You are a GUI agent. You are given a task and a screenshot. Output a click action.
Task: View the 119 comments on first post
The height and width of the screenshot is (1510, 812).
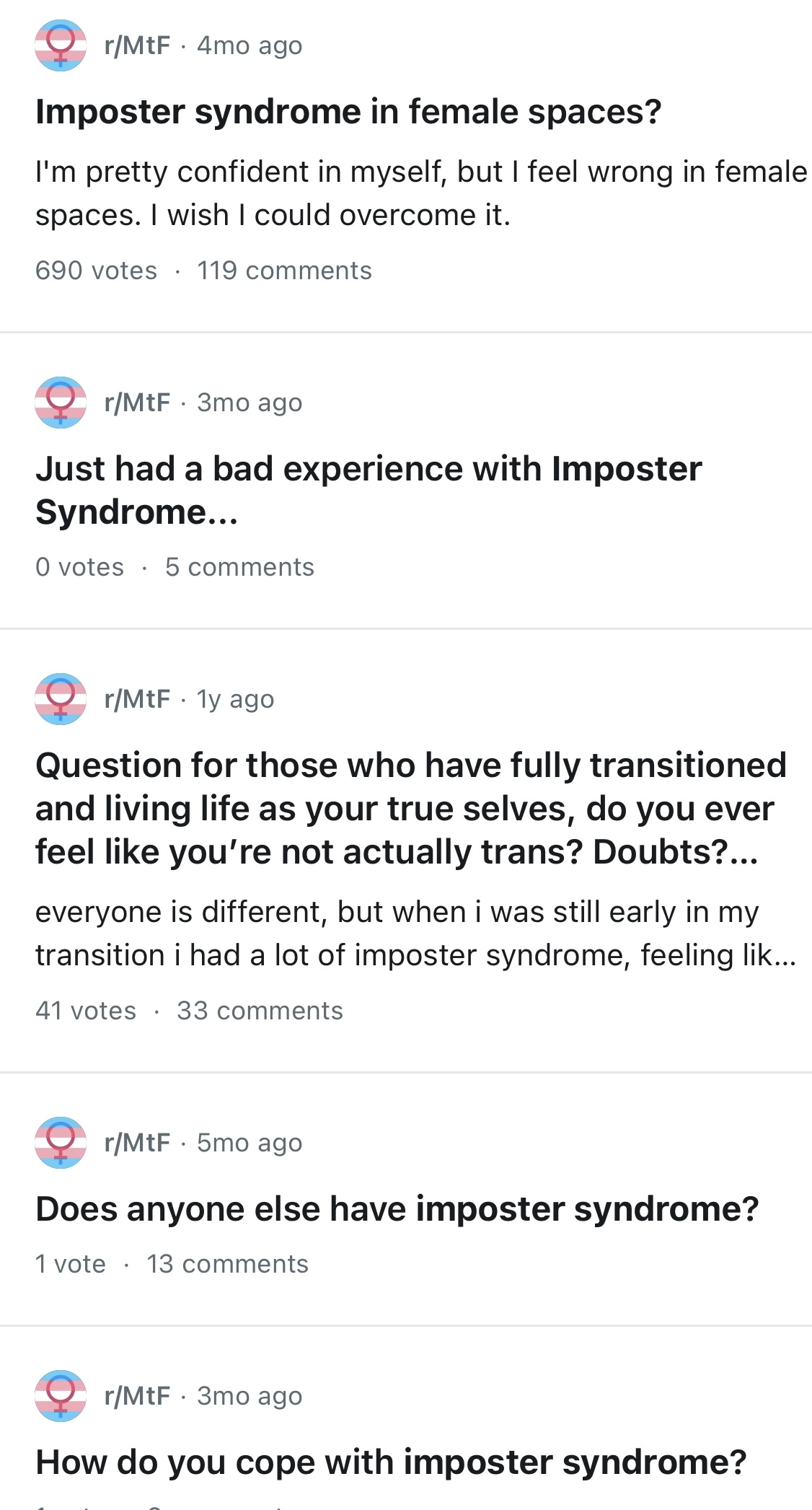click(285, 271)
